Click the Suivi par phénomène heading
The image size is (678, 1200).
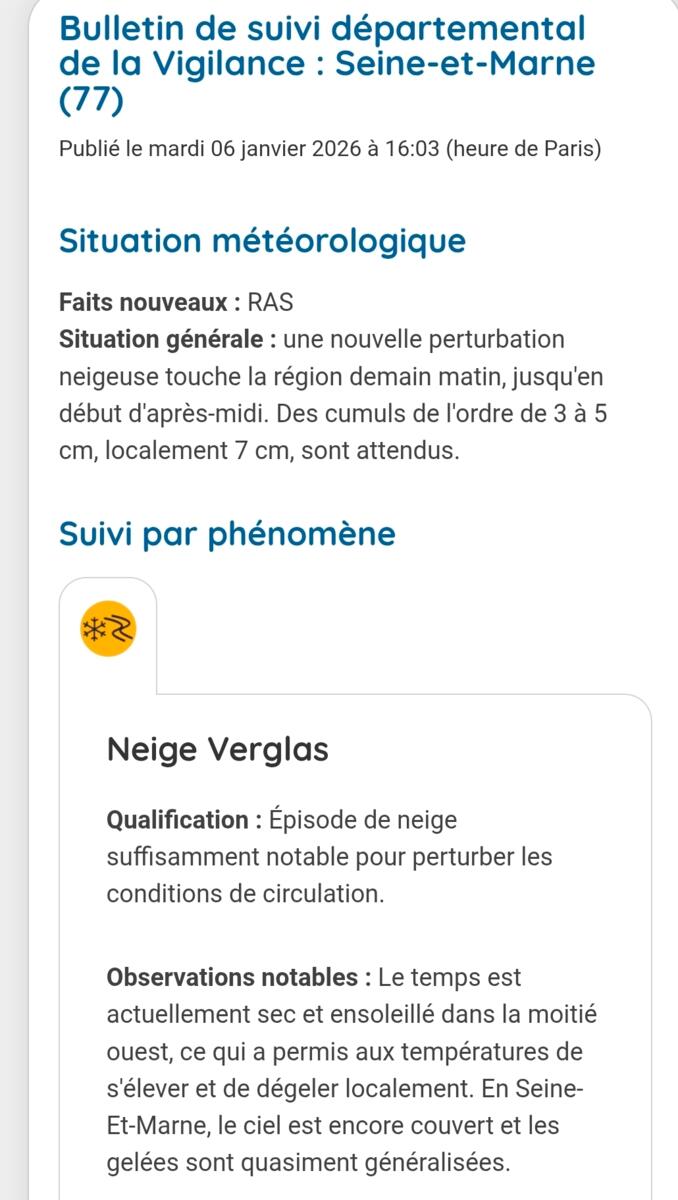tap(227, 533)
